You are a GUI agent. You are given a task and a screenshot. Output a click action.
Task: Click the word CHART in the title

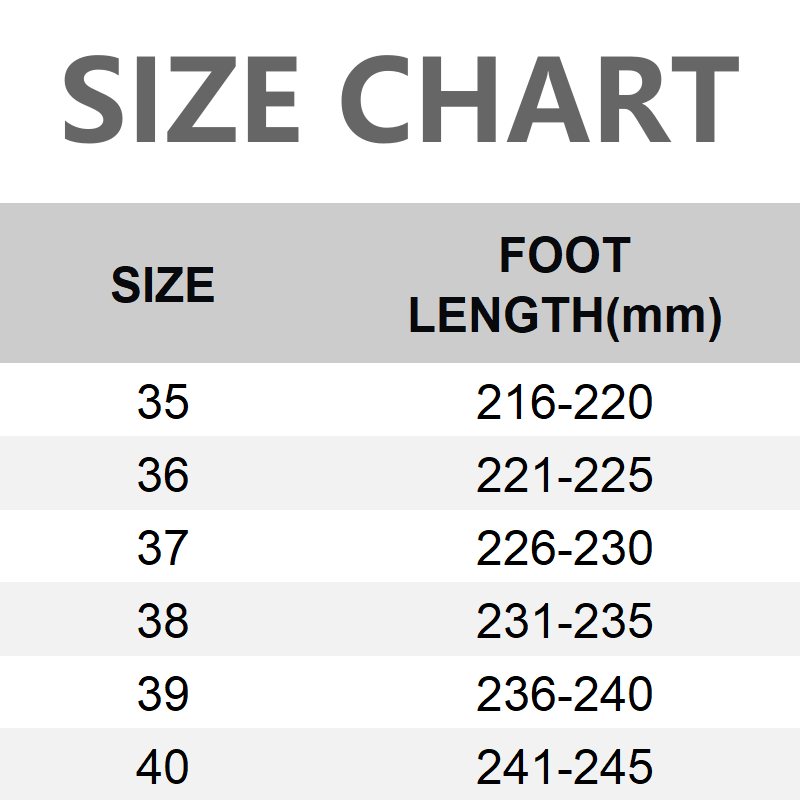(546, 100)
